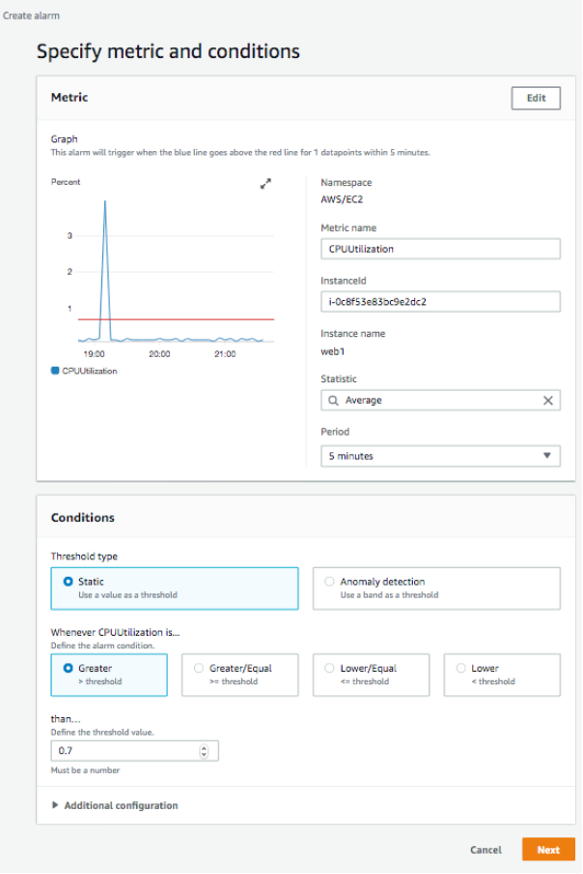This screenshot has width=583, height=874.
Task: Select the Lower/Equal condition option
Action: tap(330, 670)
